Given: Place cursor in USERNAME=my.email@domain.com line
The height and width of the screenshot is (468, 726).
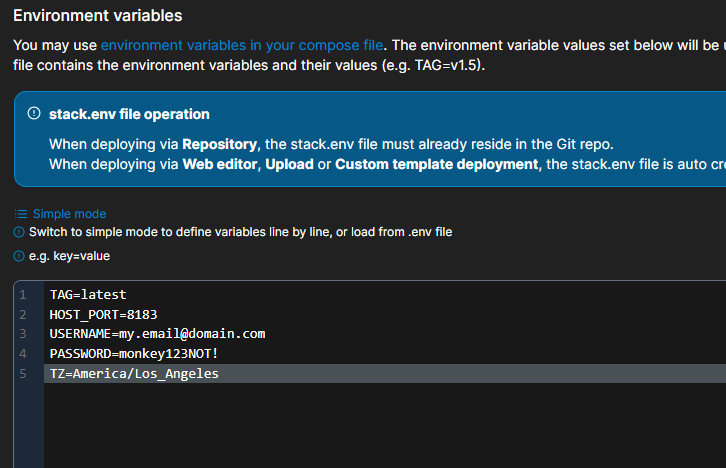Looking at the screenshot, I should 157,334.
